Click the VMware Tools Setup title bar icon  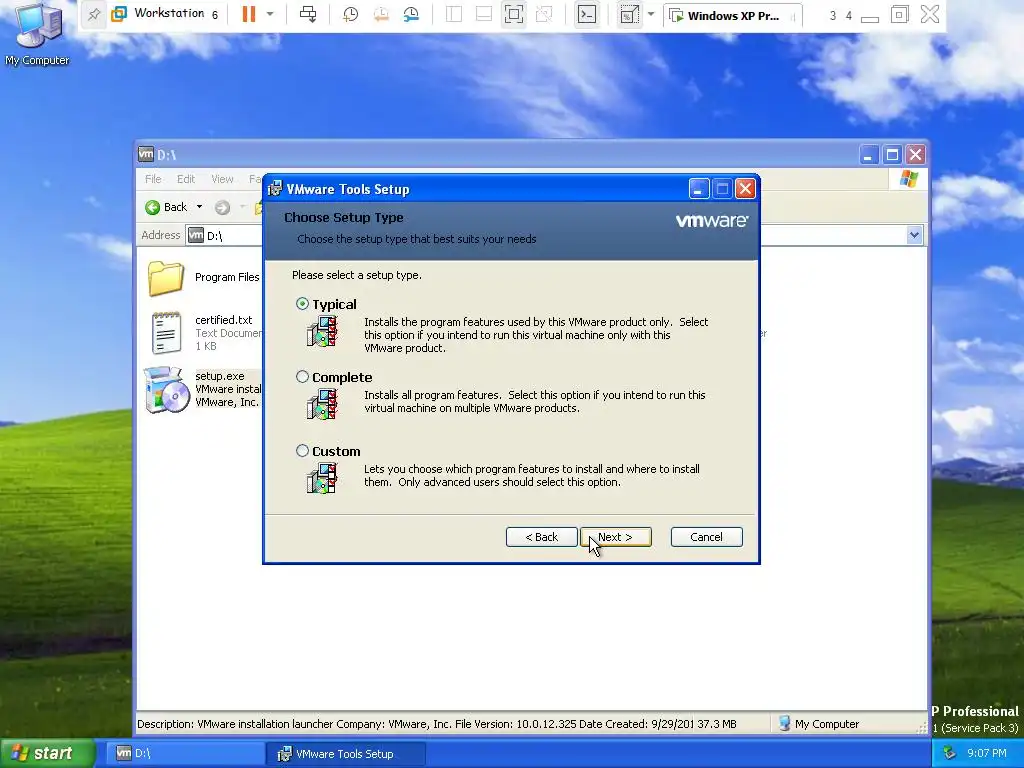pyautogui.click(x=275, y=189)
